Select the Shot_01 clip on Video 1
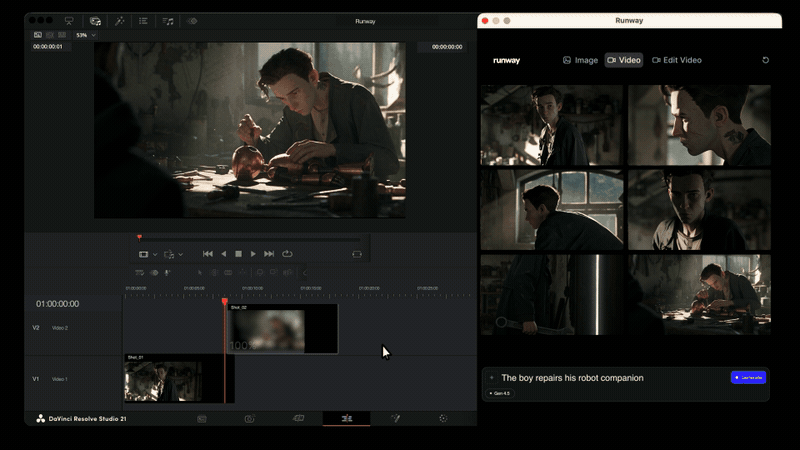This screenshot has height=450, width=800. pos(179,379)
